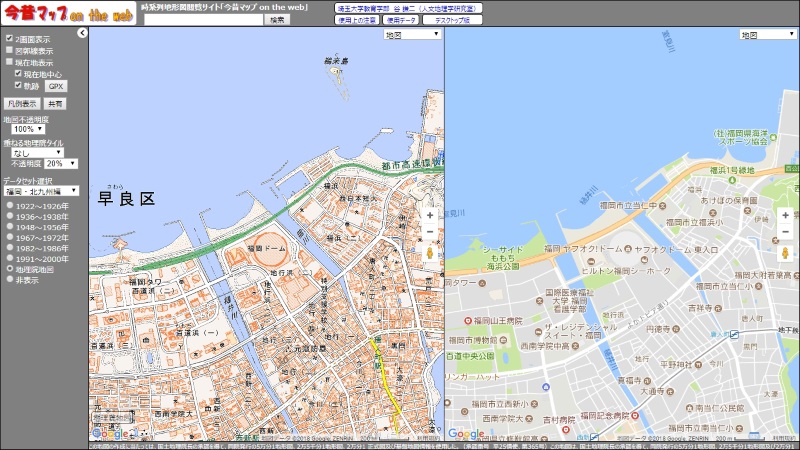Image resolution: width=800 pixels, height=450 pixels.
Task: Zoom in on the right map
Action: coord(785,215)
